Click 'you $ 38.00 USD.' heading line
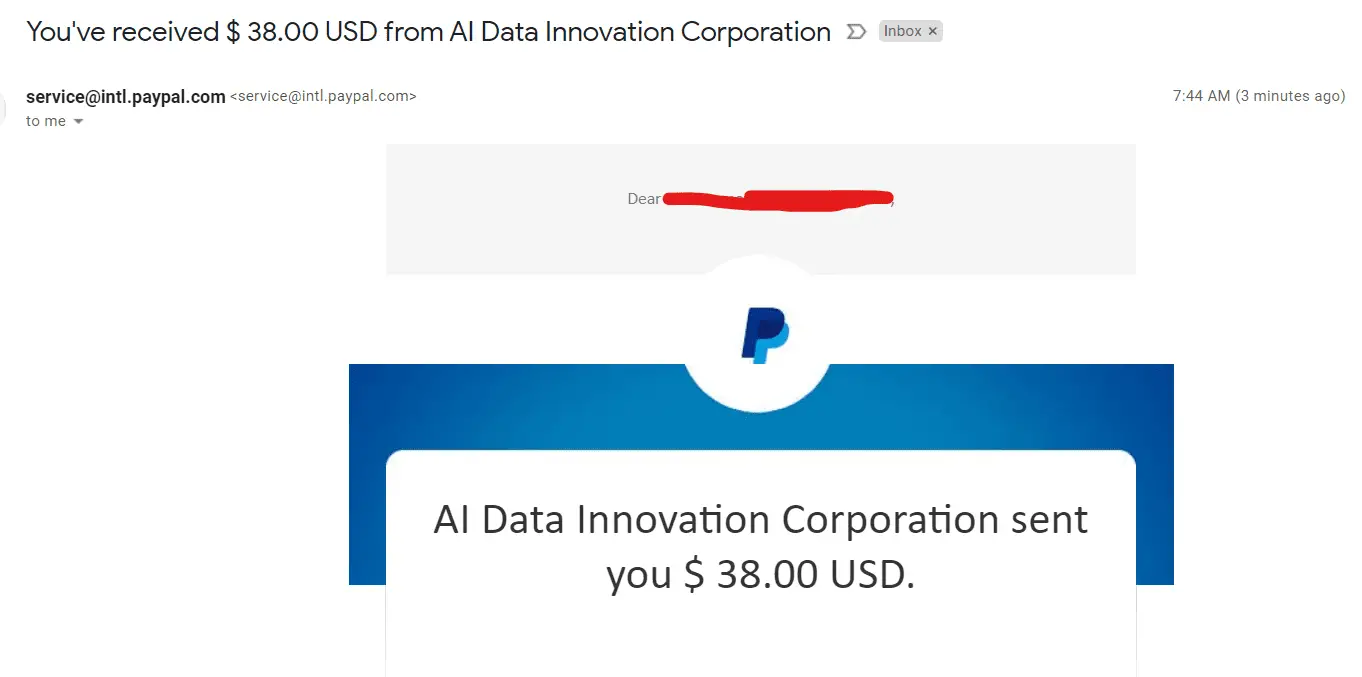 760,575
